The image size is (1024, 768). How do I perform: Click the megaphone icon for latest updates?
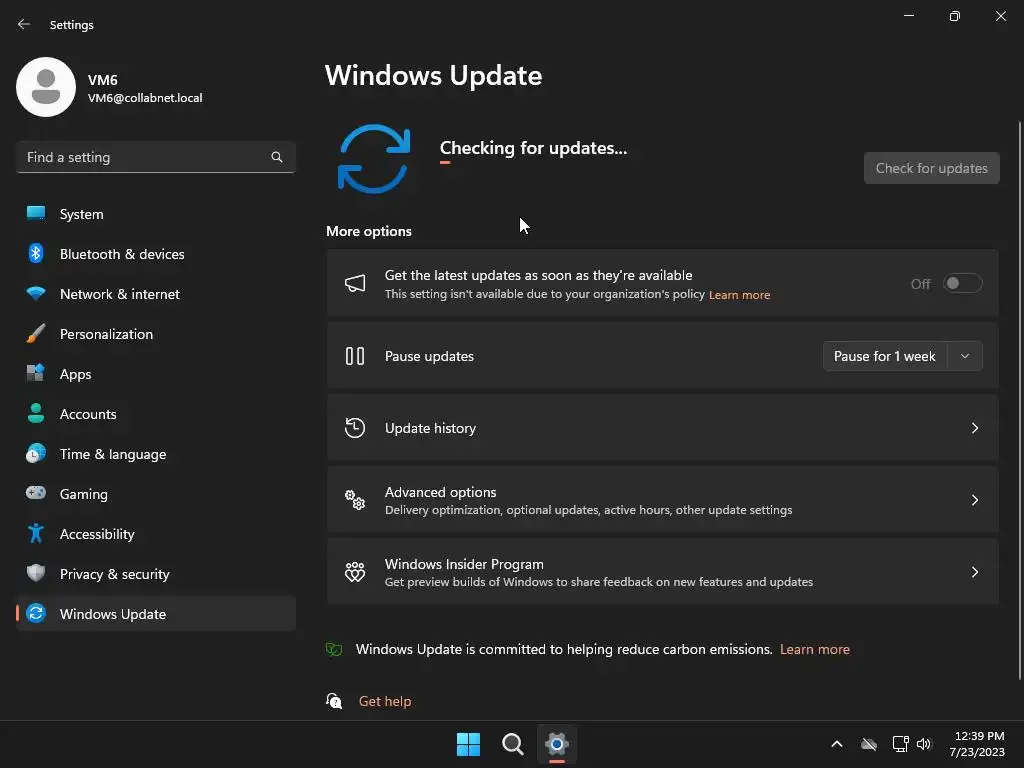(355, 283)
